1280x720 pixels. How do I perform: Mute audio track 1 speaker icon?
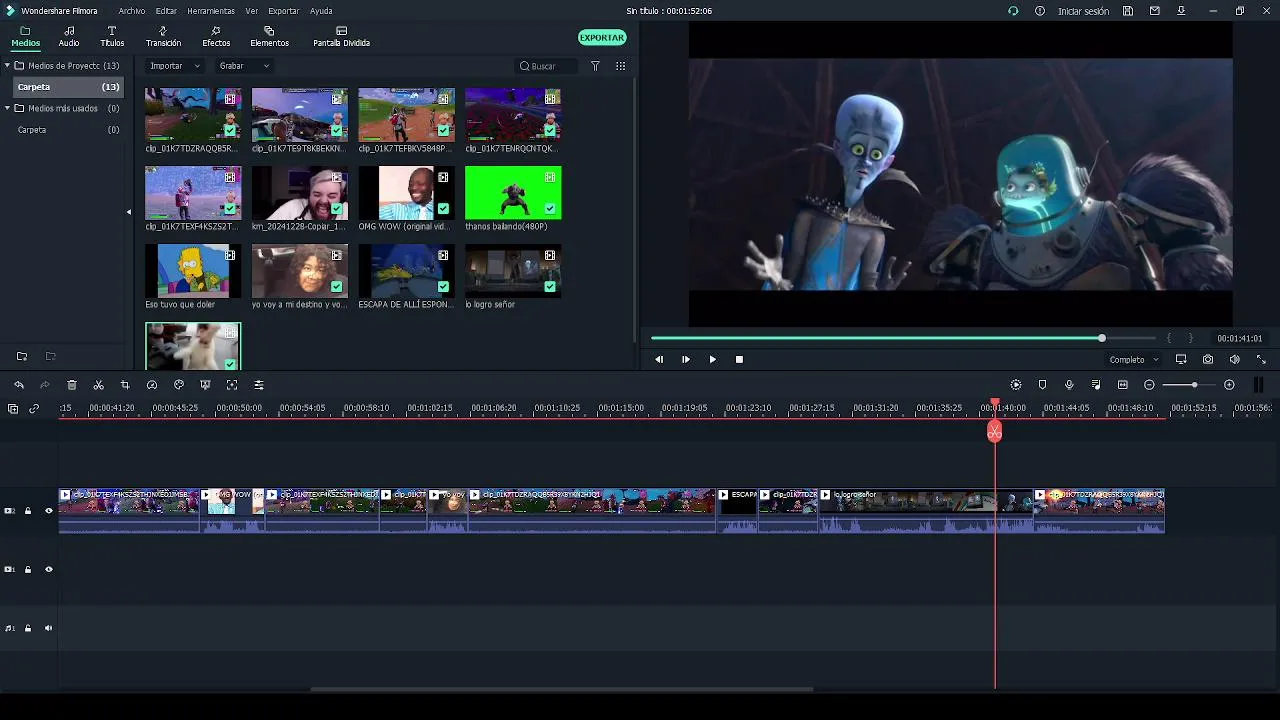click(x=48, y=629)
